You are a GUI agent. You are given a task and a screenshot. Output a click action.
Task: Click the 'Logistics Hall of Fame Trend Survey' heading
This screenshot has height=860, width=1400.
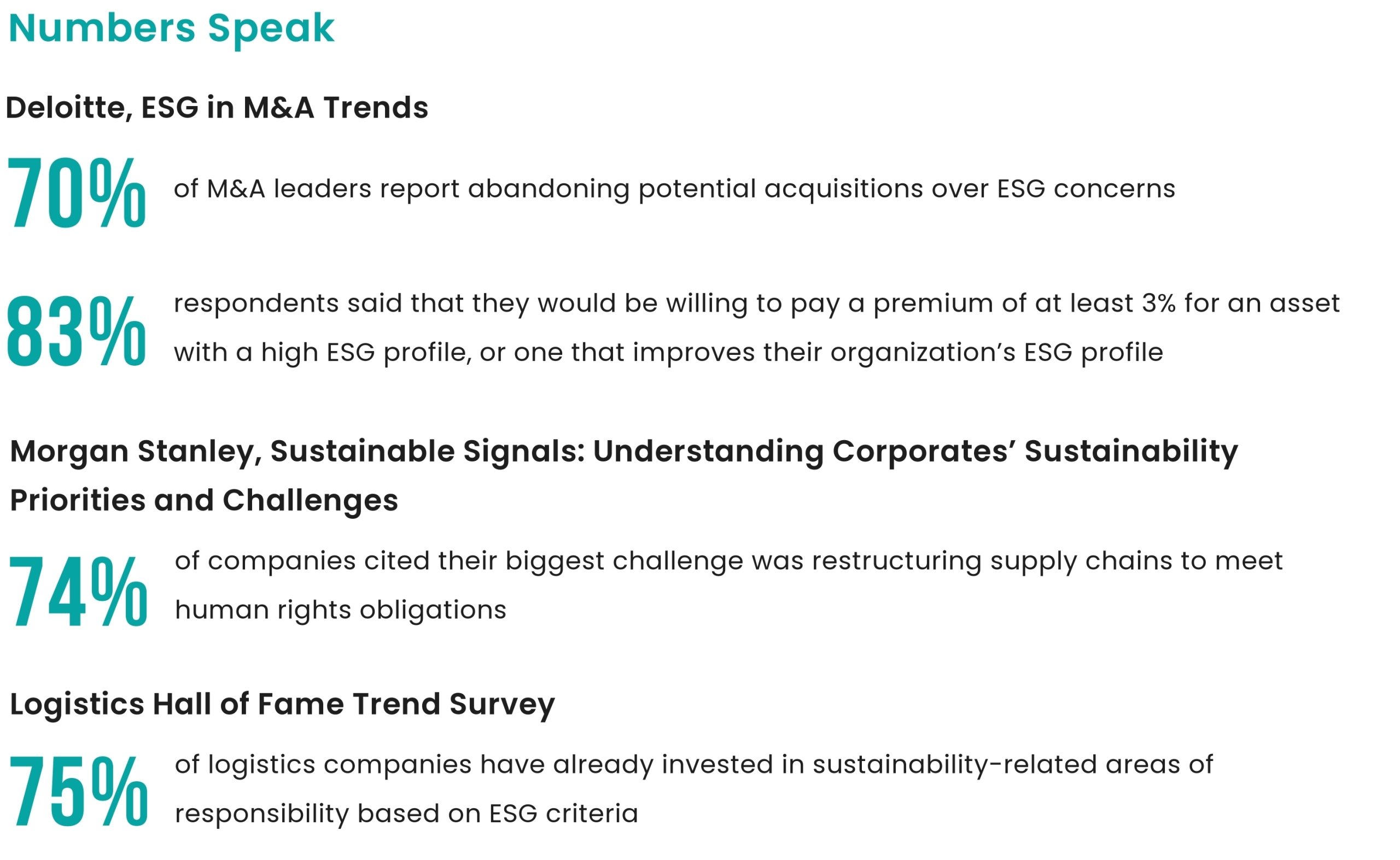282,705
